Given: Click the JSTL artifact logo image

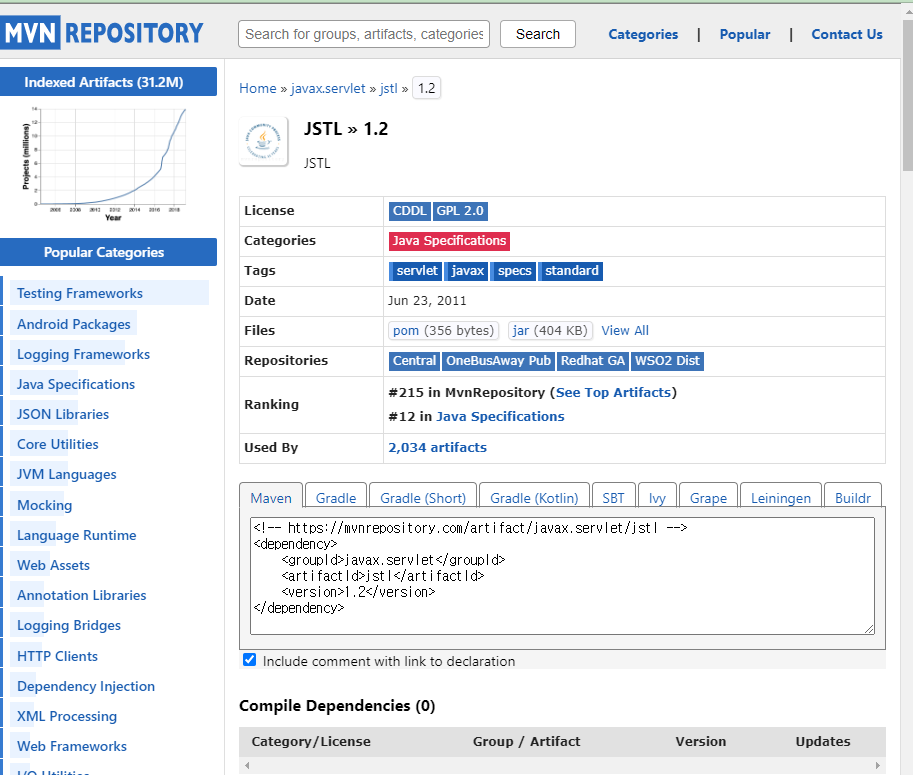Looking at the screenshot, I should point(263,141).
